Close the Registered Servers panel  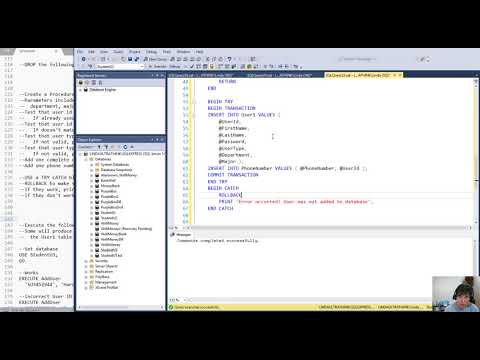coord(162,76)
